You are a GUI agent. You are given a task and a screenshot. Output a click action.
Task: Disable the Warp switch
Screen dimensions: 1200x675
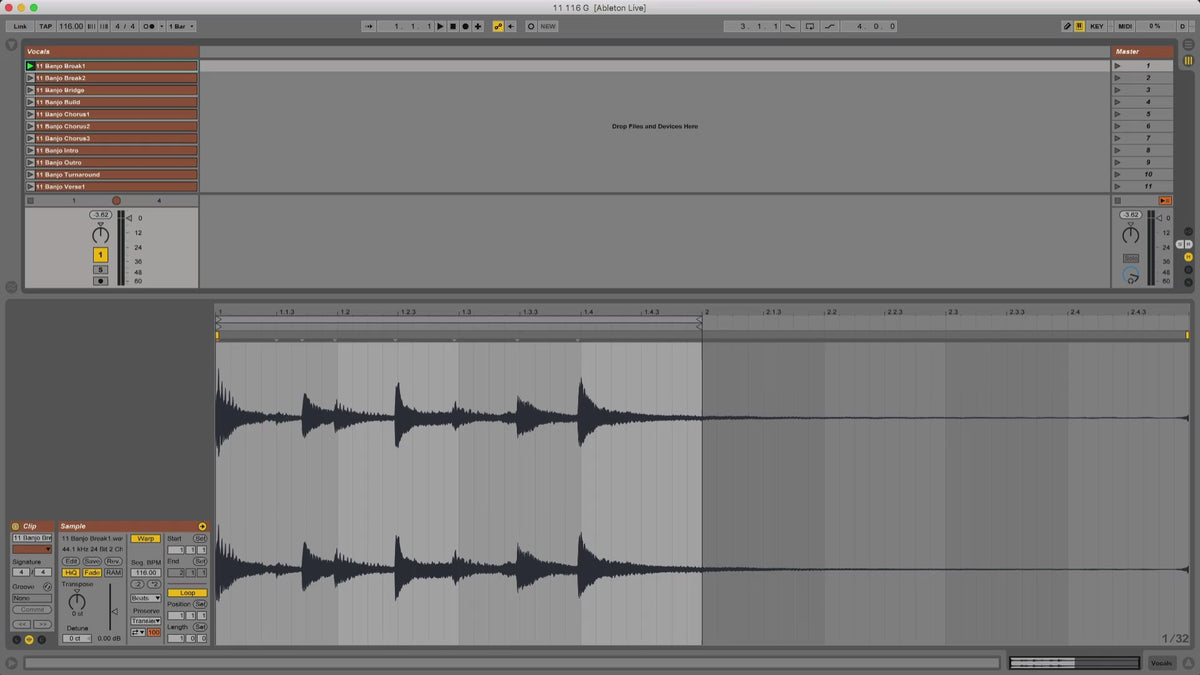(145, 538)
